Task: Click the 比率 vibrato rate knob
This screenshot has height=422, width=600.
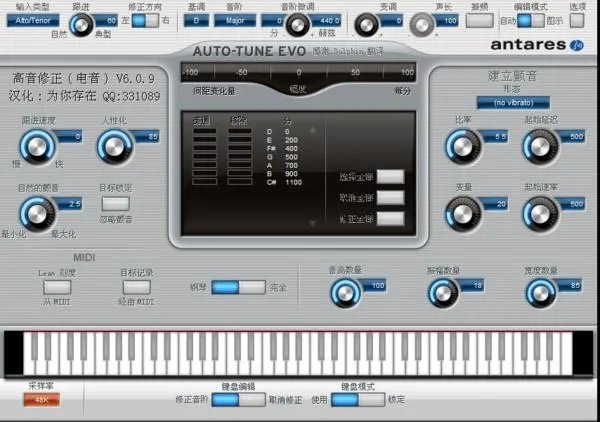Action: [x=463, y=147]
